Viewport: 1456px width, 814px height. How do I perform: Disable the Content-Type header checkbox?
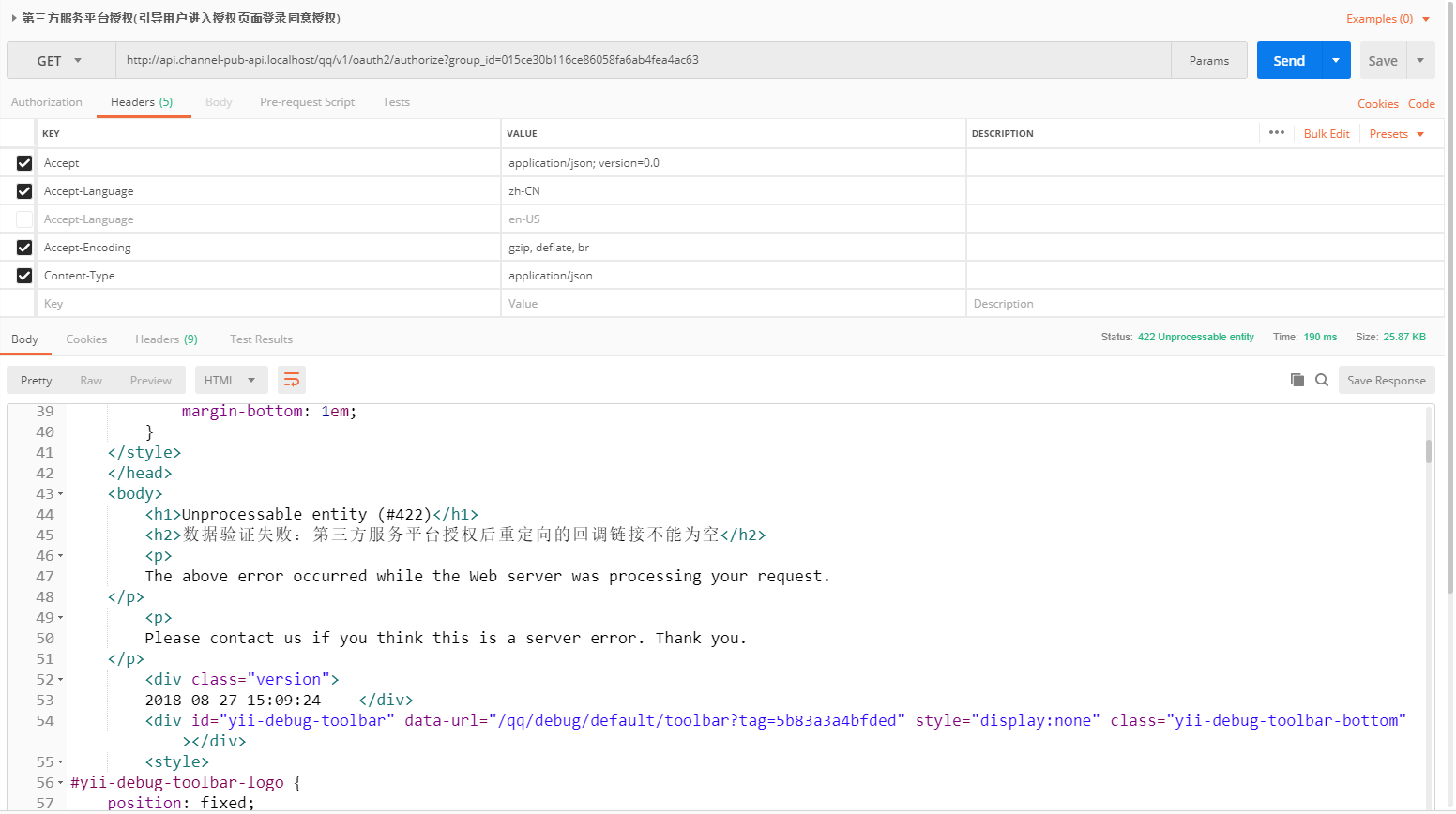click(x=24, y=276)
